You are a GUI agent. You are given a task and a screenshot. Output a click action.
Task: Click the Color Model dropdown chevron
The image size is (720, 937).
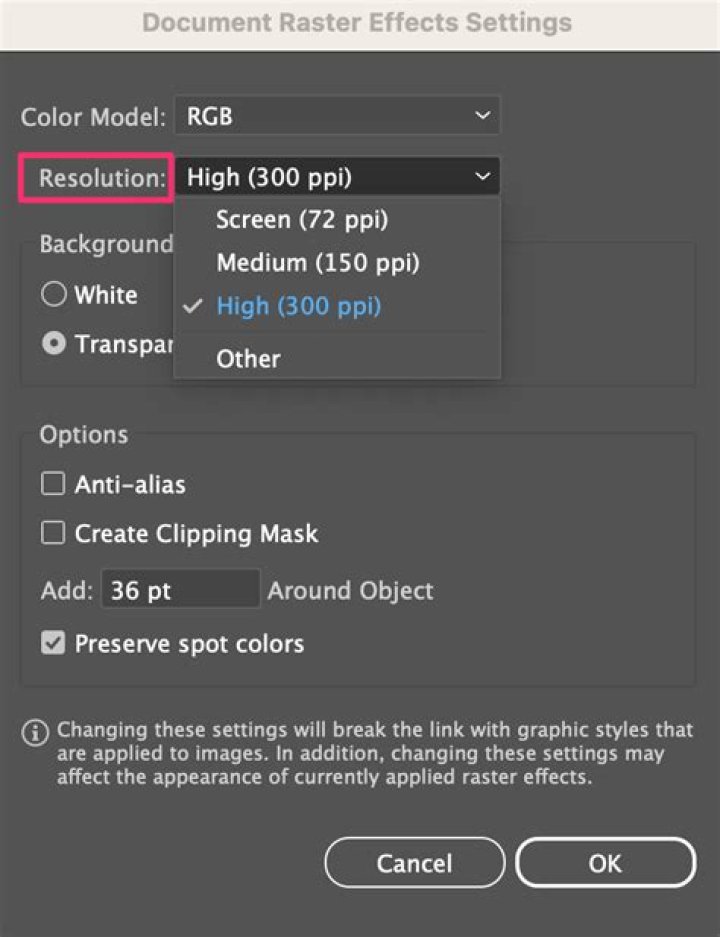tap(483, 117)
